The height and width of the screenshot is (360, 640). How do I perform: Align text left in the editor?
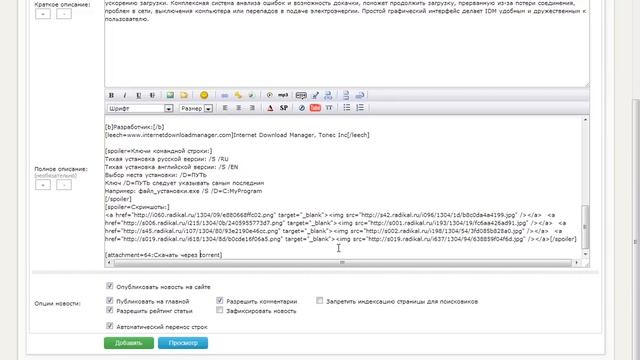tap(225, 108)
